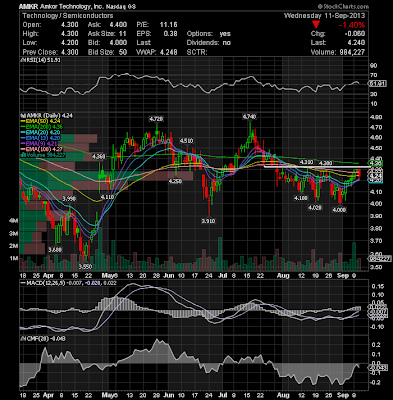
Task: Click the 4.100 price annotation
Action: 301,198
